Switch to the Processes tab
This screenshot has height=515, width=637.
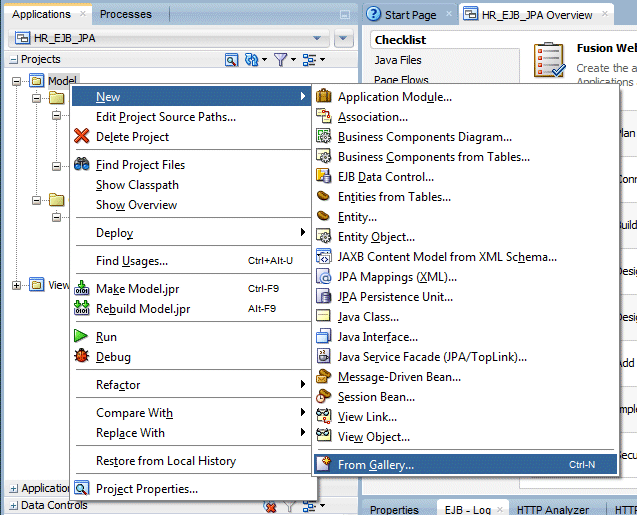click(x=126, y=14)
